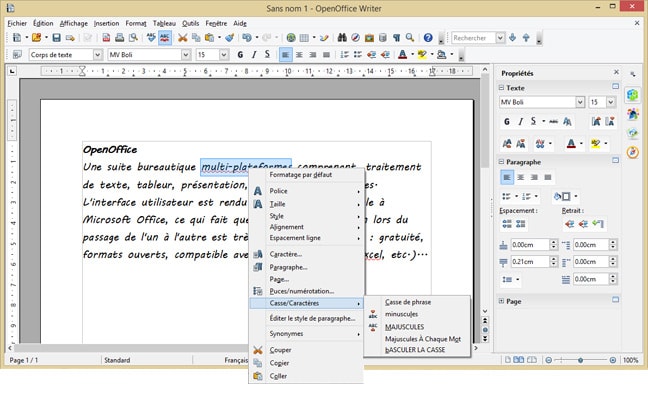Toggle Bold G in sidebar Texte panel

[507, 121]
